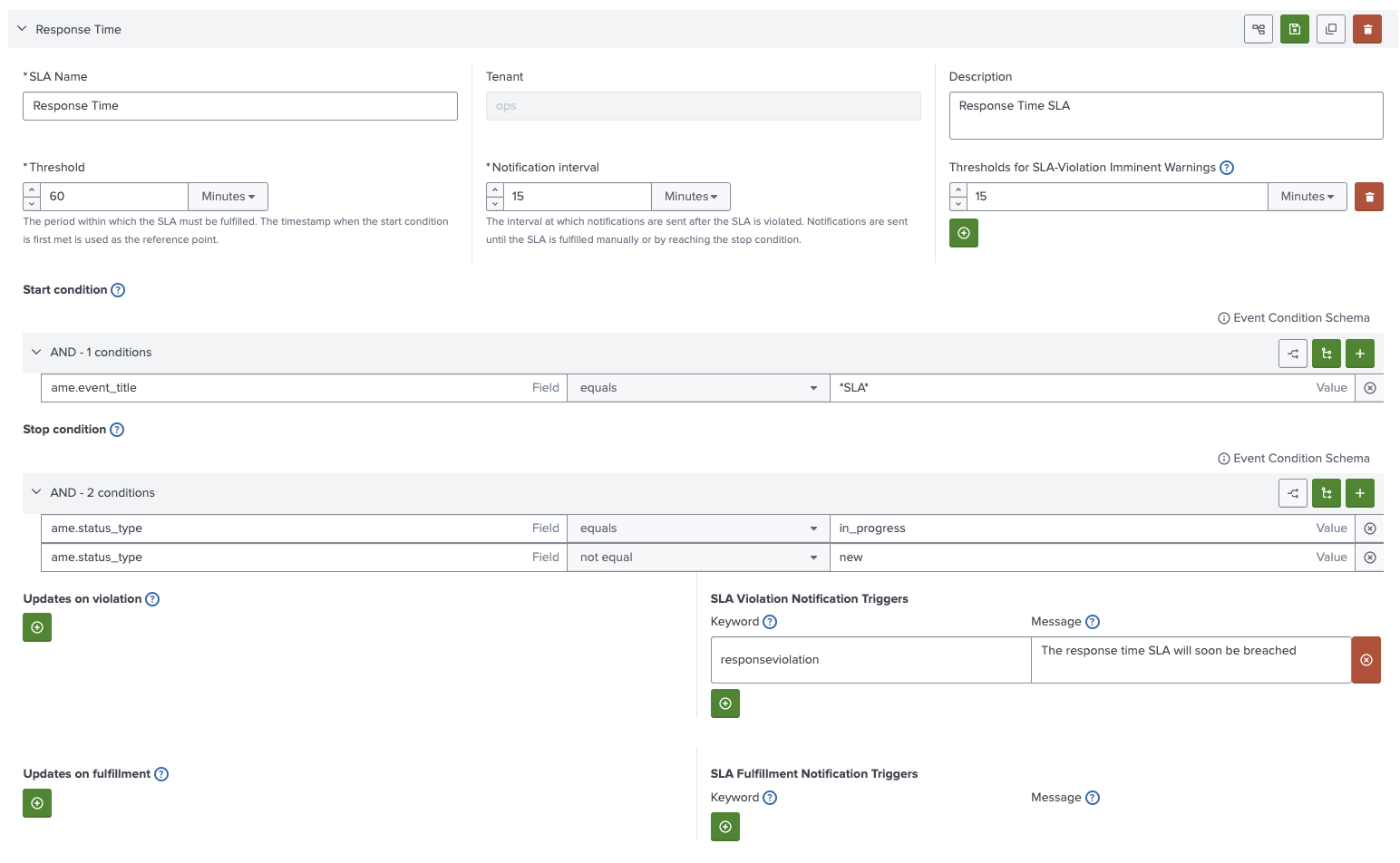Add a condition to the start condition group
1400x863 pixels.
1359,353
